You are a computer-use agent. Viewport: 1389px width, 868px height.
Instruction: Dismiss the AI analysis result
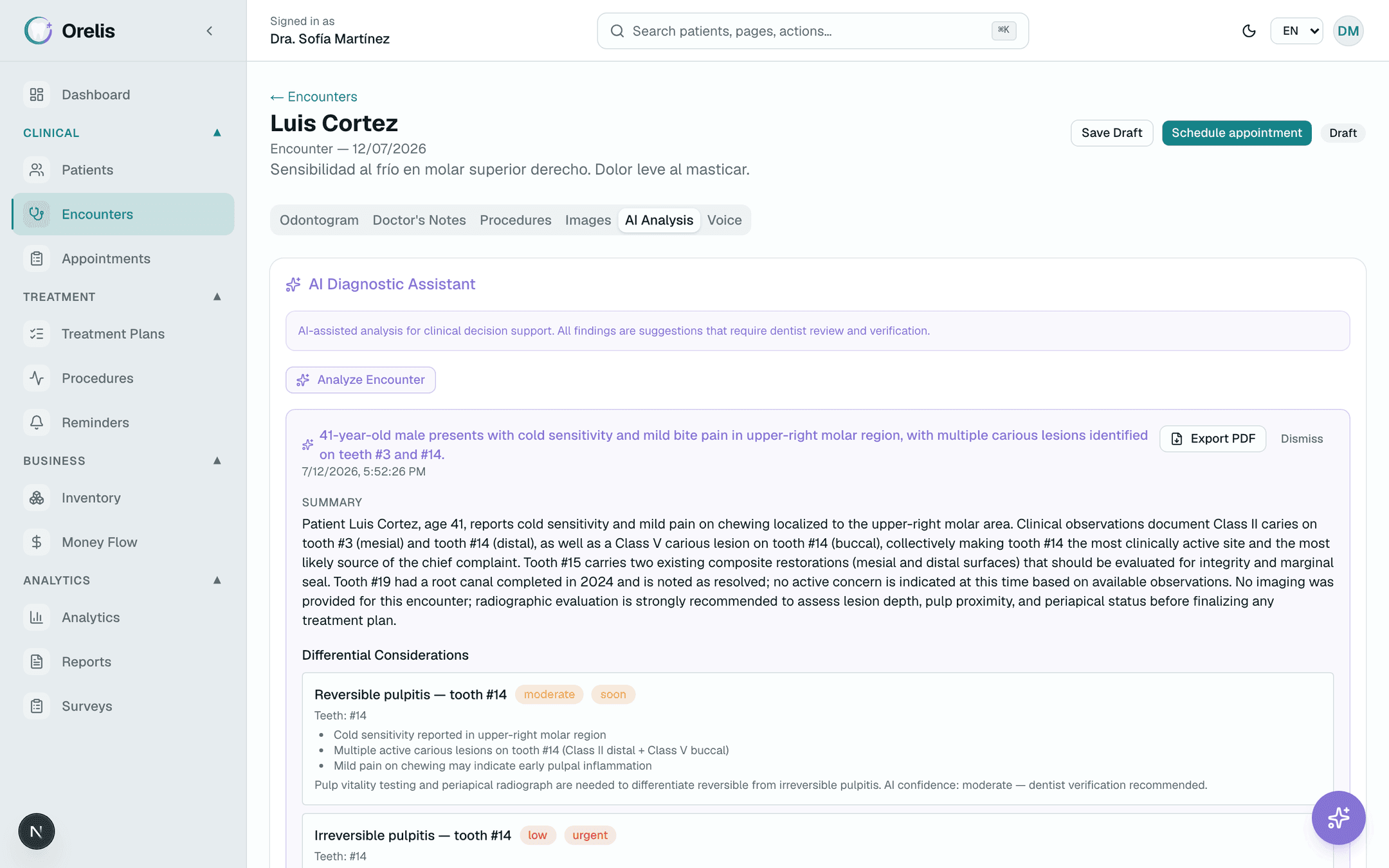(1302, 439)
